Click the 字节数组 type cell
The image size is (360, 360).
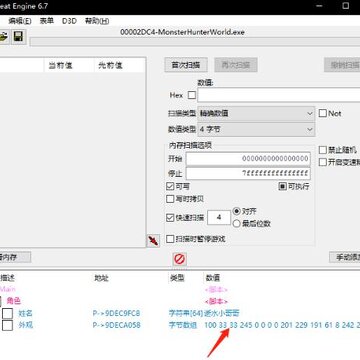pyautogui.click(x=183, y=325)
